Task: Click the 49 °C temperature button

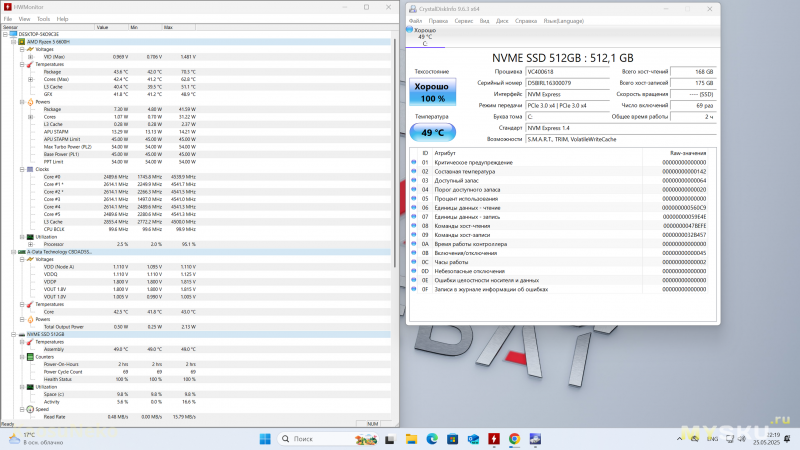Action: (433, 132)
